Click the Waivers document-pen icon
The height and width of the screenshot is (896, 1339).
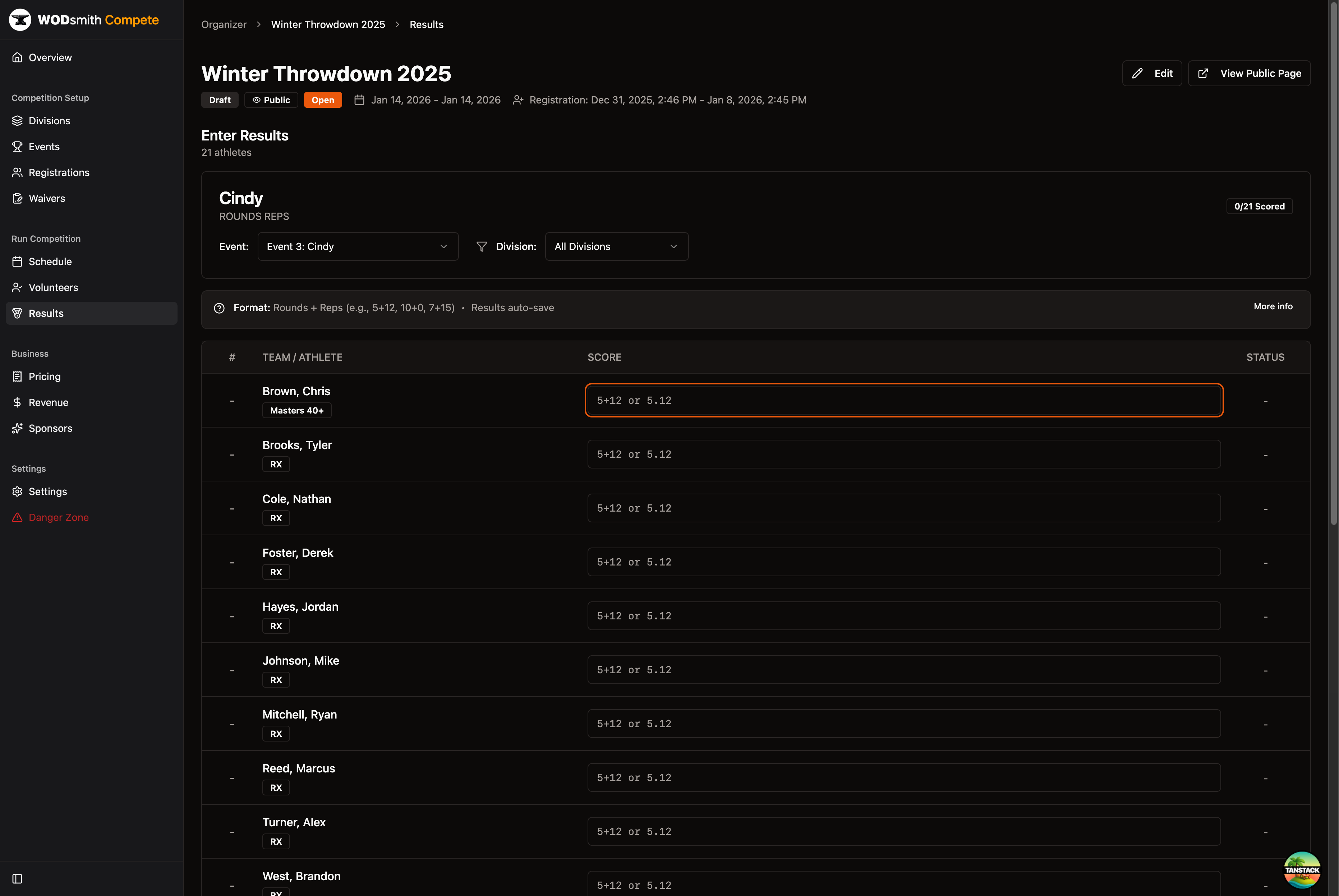tap(17, 198)
